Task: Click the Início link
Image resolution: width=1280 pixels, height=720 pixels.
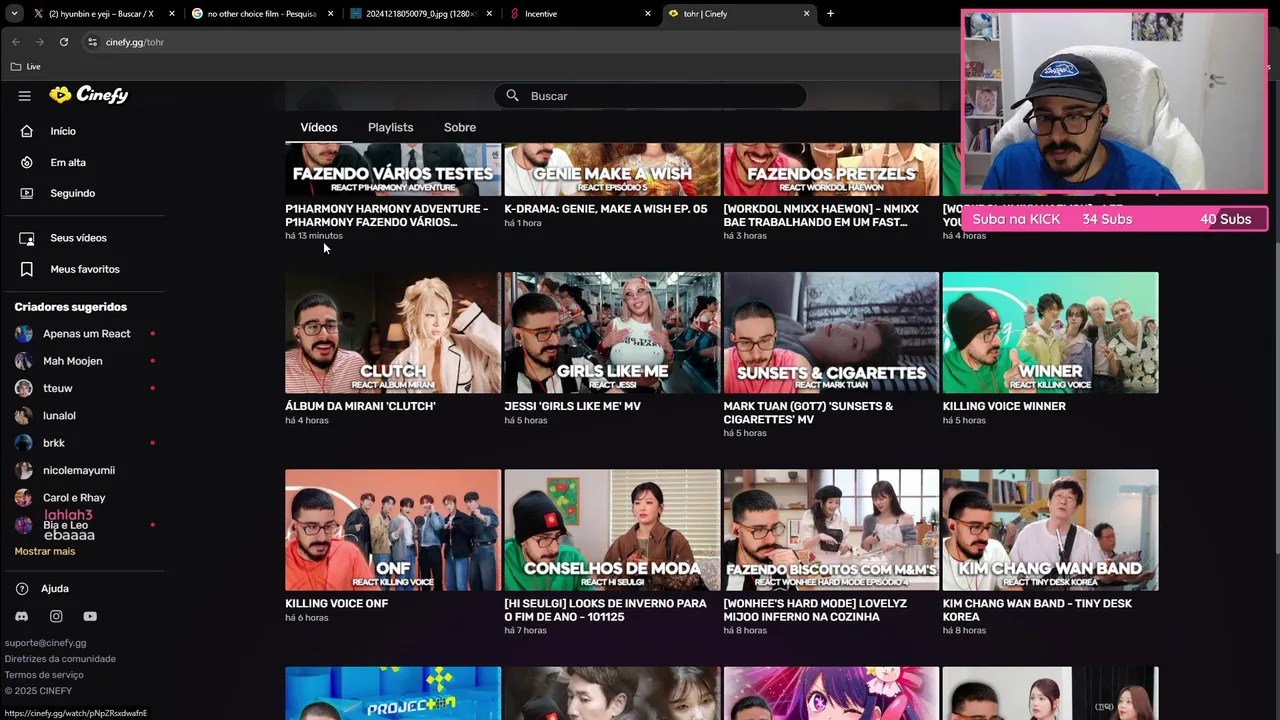Action: coord(63,131)
